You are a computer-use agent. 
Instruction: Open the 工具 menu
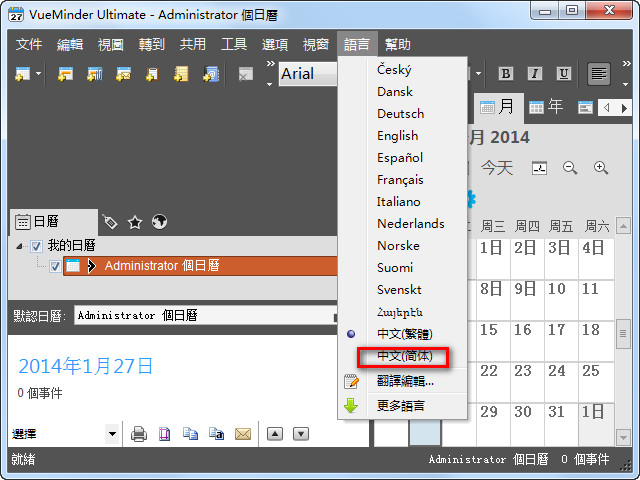pos(233,44)
